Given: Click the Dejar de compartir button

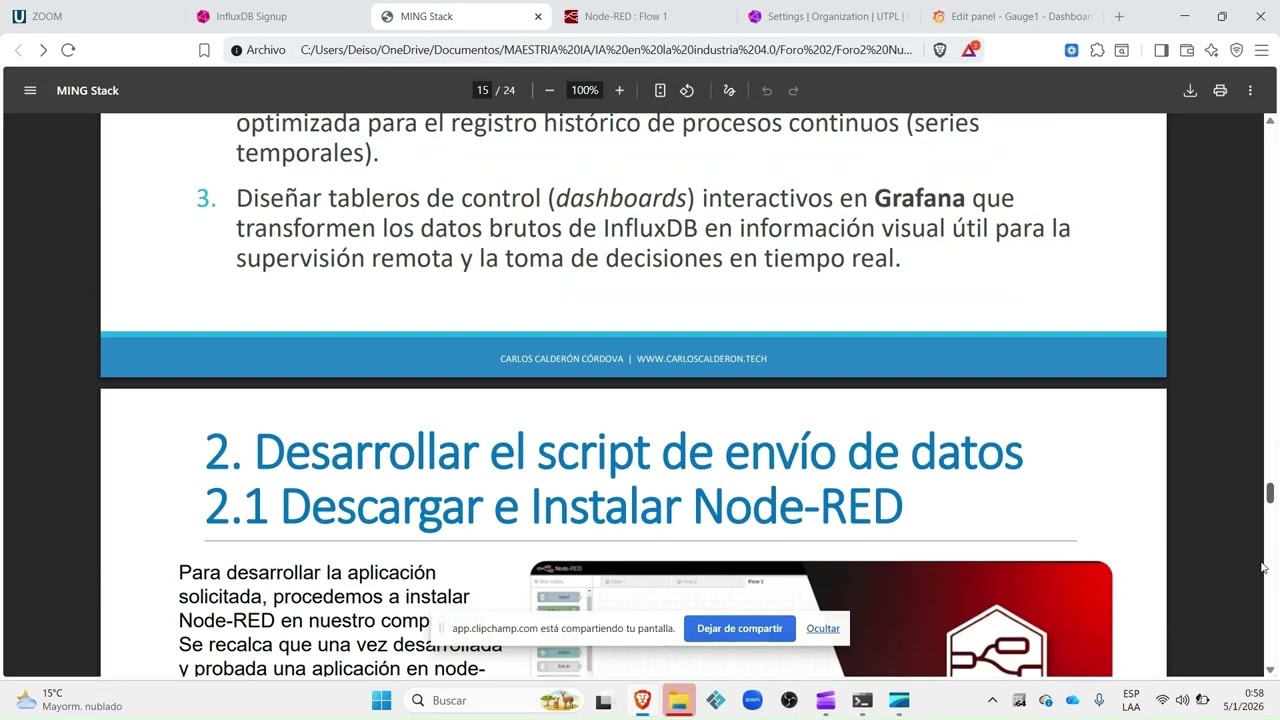Looking at the screenshot, I should tap(740, 628).
